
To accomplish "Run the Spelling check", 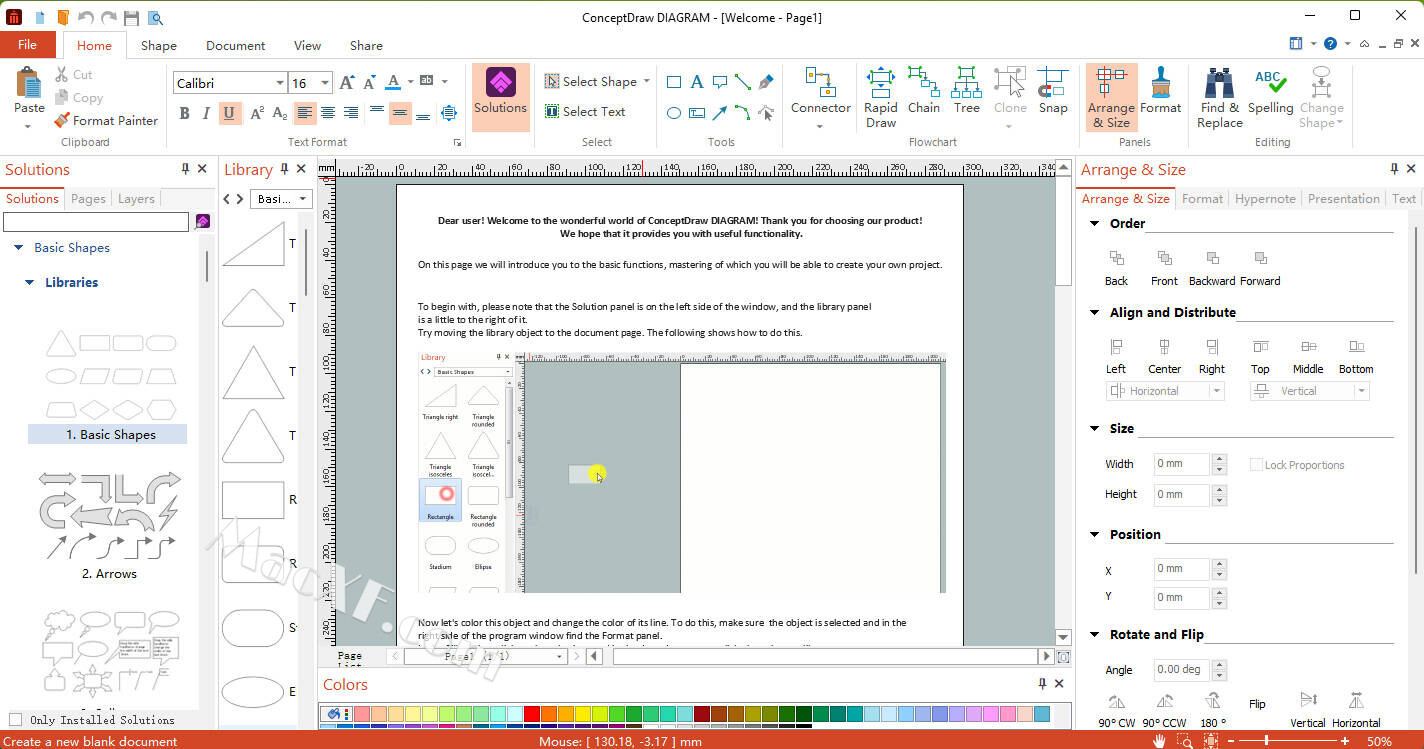I will [1270, 92].
